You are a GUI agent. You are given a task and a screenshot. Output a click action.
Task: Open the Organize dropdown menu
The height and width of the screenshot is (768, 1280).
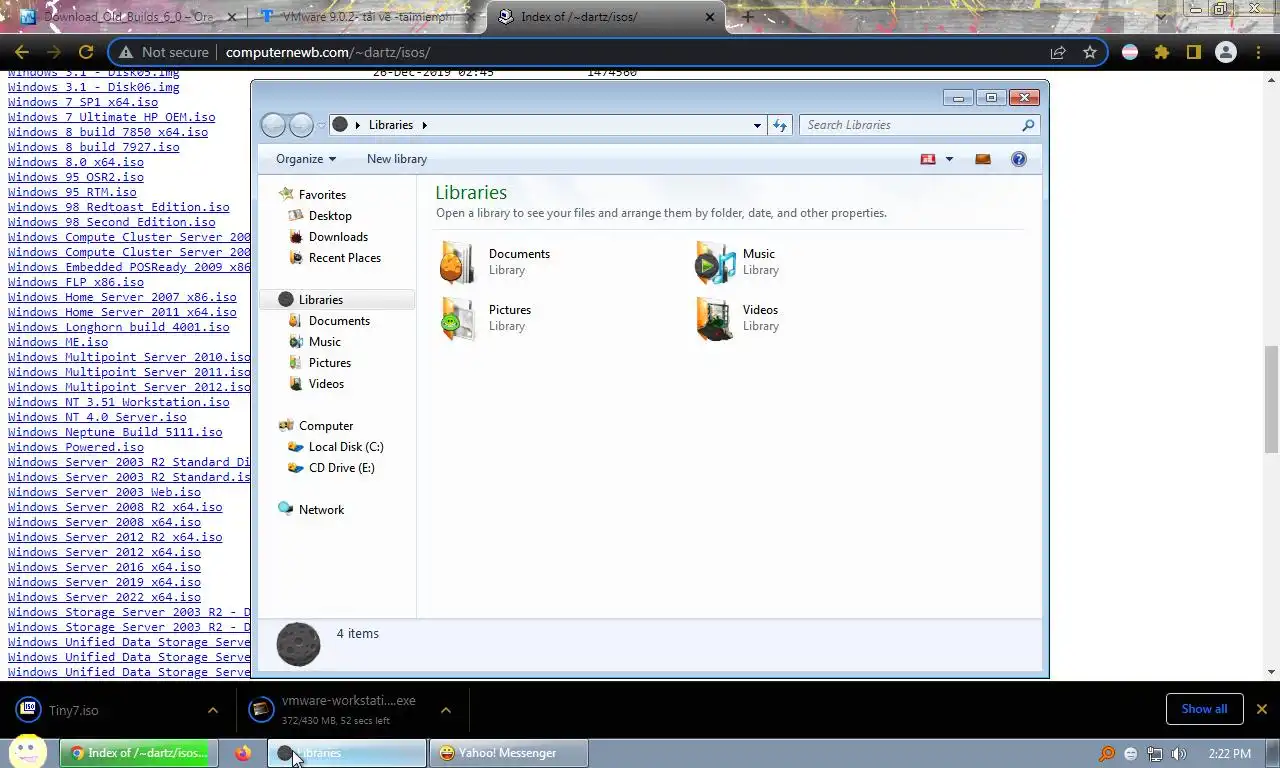(306, 159)
